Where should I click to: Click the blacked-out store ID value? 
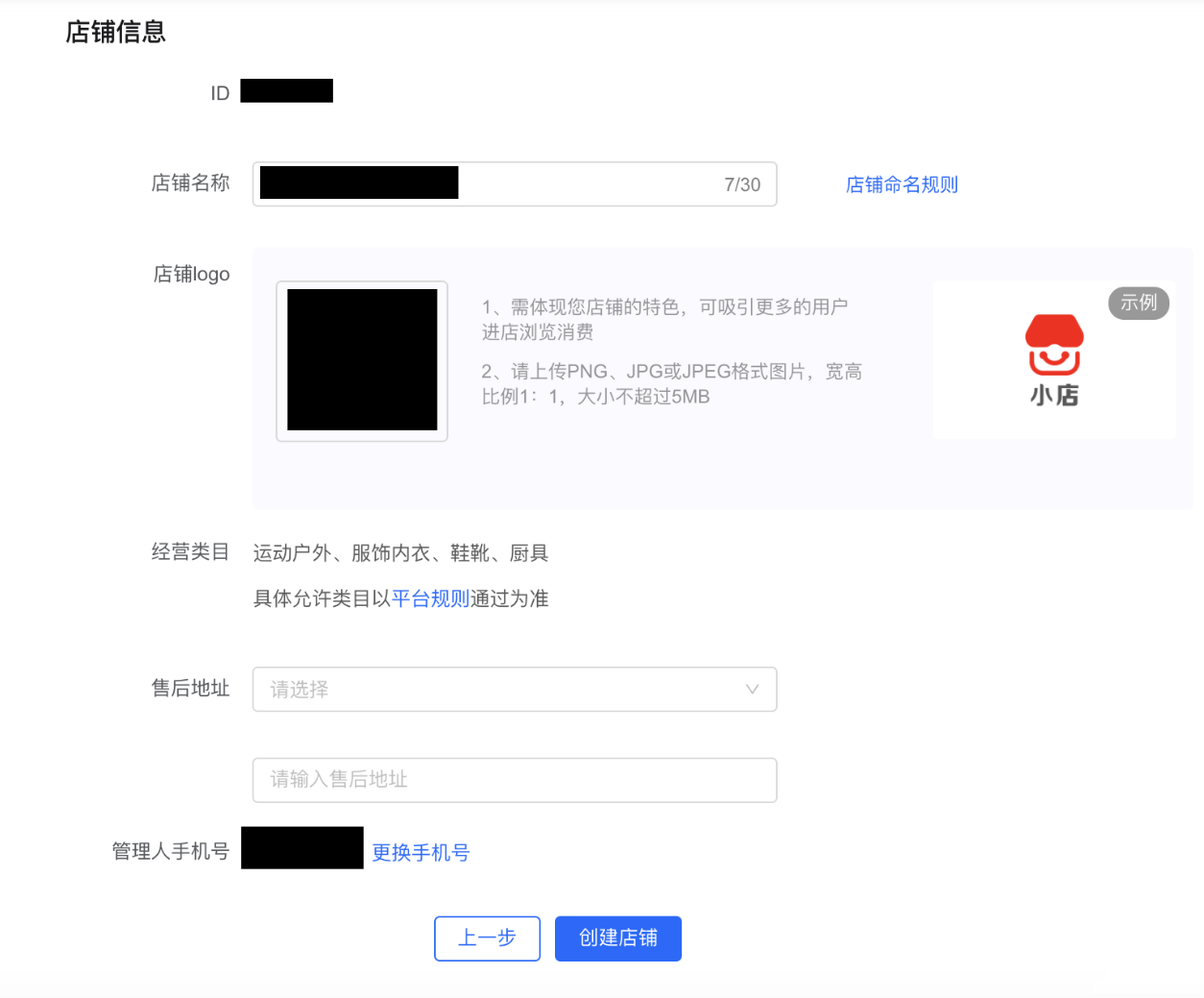285,90
